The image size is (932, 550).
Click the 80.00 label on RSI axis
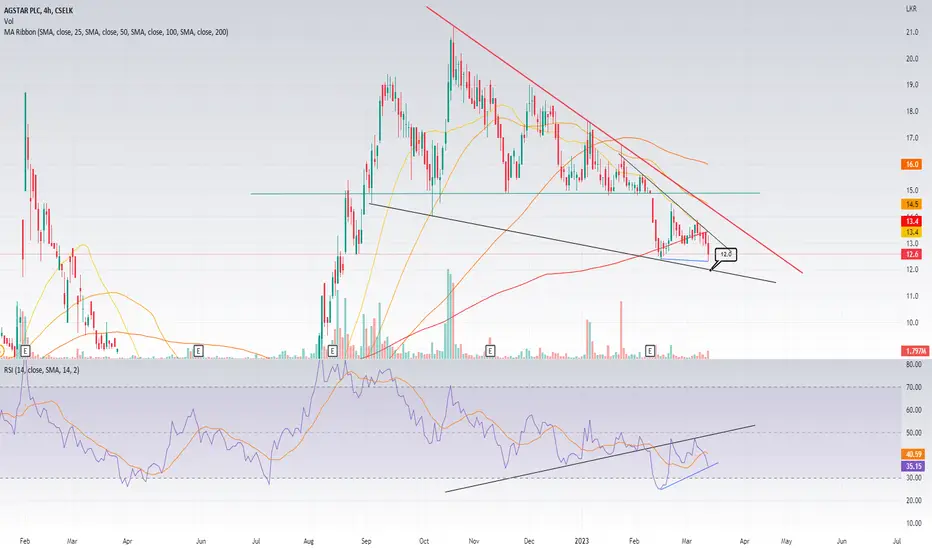click(914, 364)
